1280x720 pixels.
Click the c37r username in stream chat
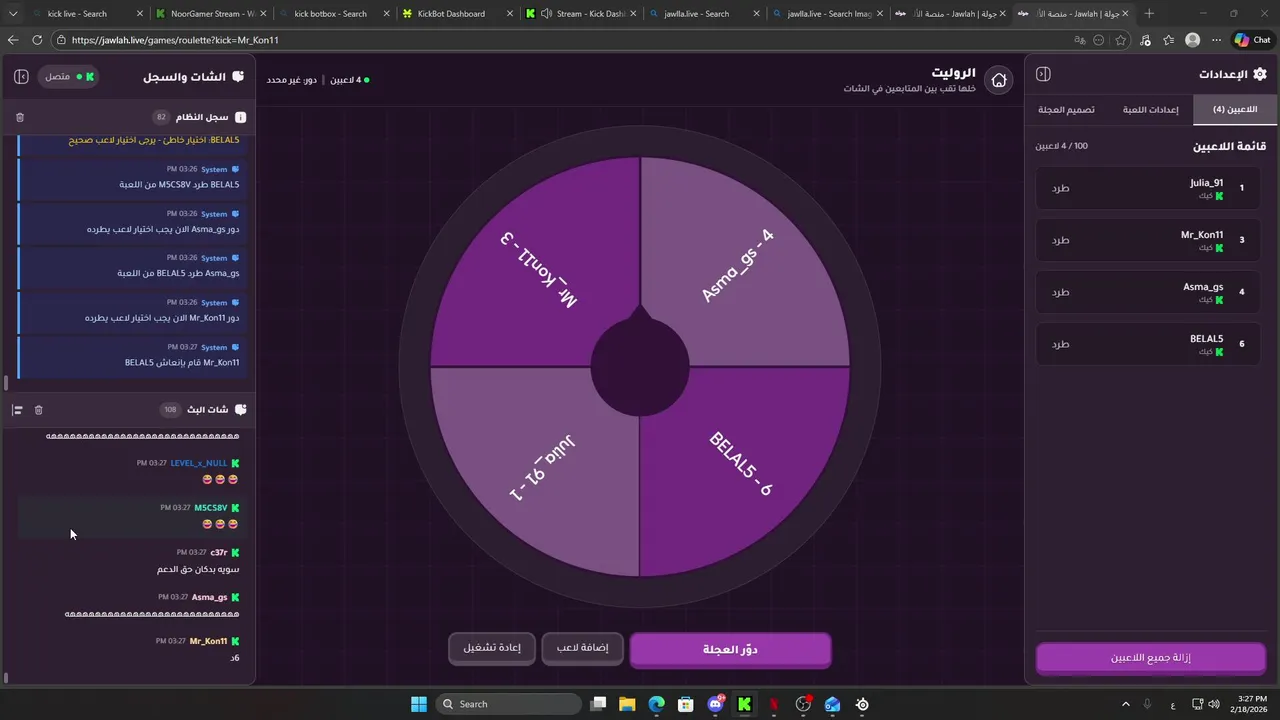[x=219, y=552]
